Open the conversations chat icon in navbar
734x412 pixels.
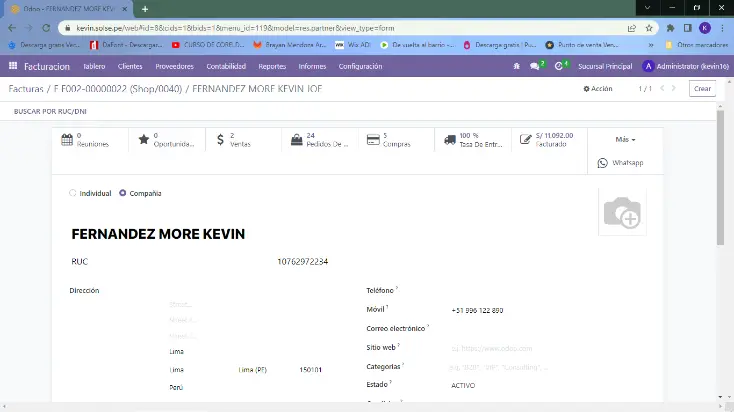[535, 66]
